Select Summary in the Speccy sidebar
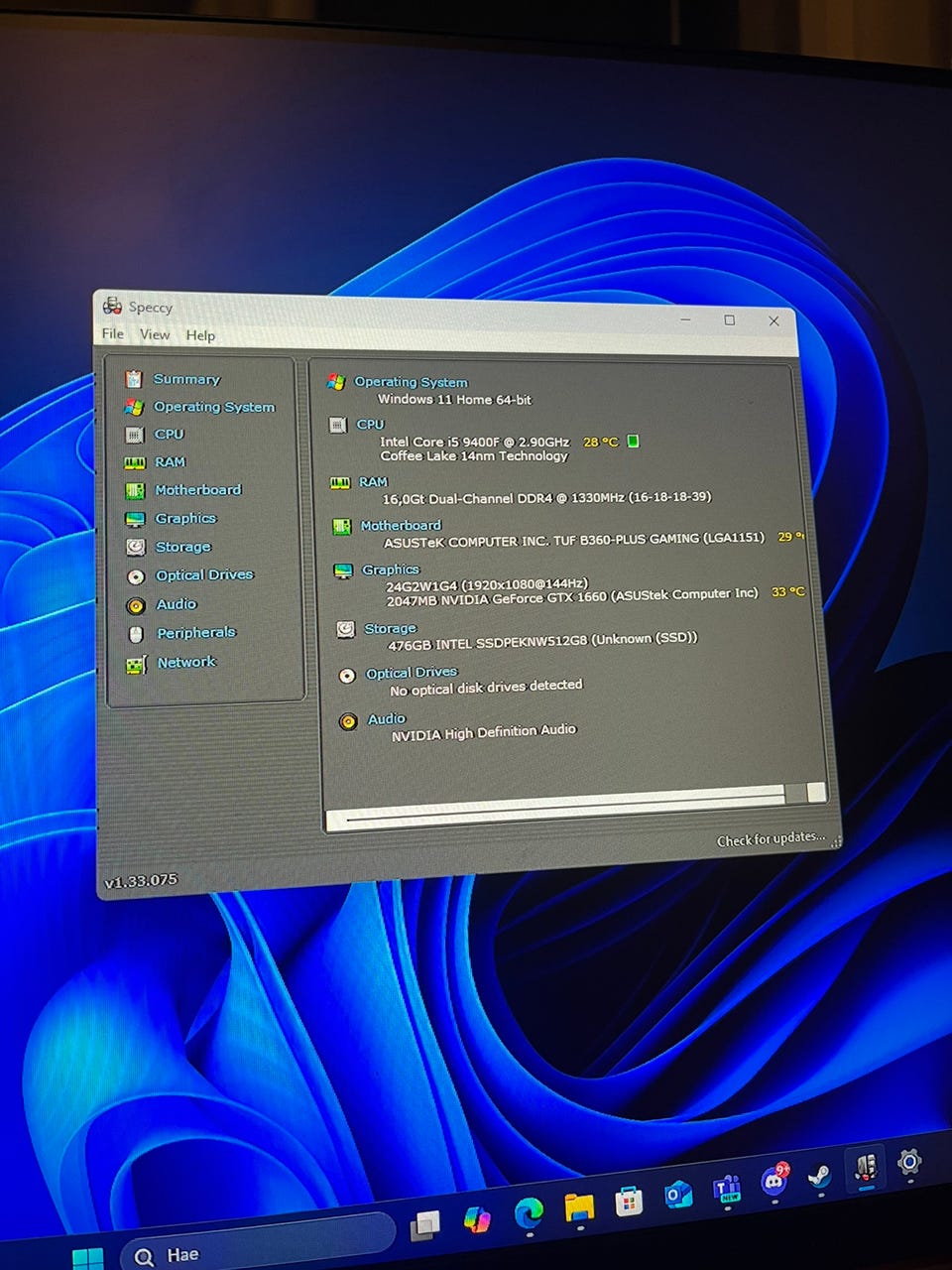Screen dimensions: 952x1270 (186, 379)
